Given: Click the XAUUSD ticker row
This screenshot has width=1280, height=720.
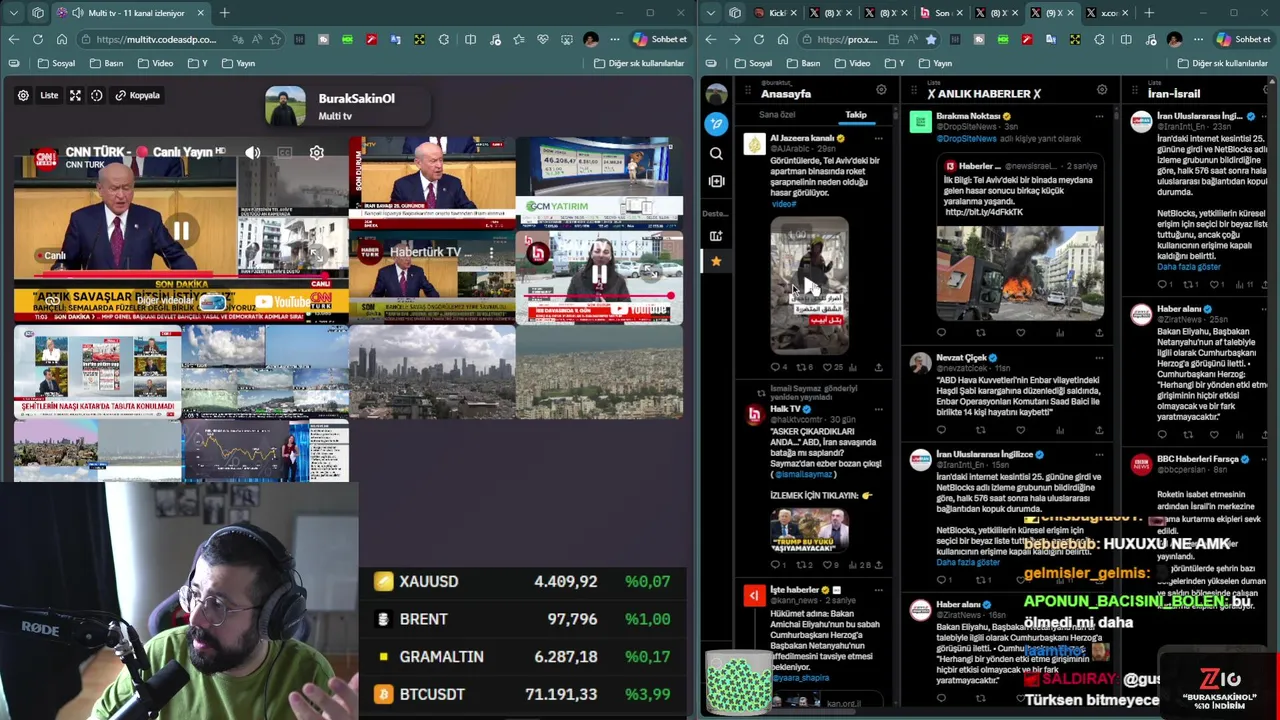Looking at the screenshot, I should coord(522,581).
